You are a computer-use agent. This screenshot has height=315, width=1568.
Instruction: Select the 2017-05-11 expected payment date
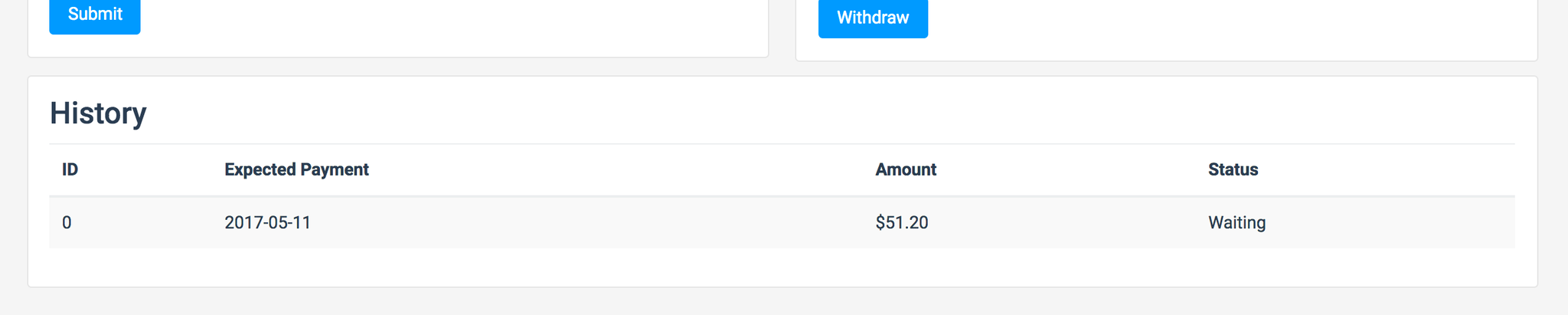coord(267,223)
